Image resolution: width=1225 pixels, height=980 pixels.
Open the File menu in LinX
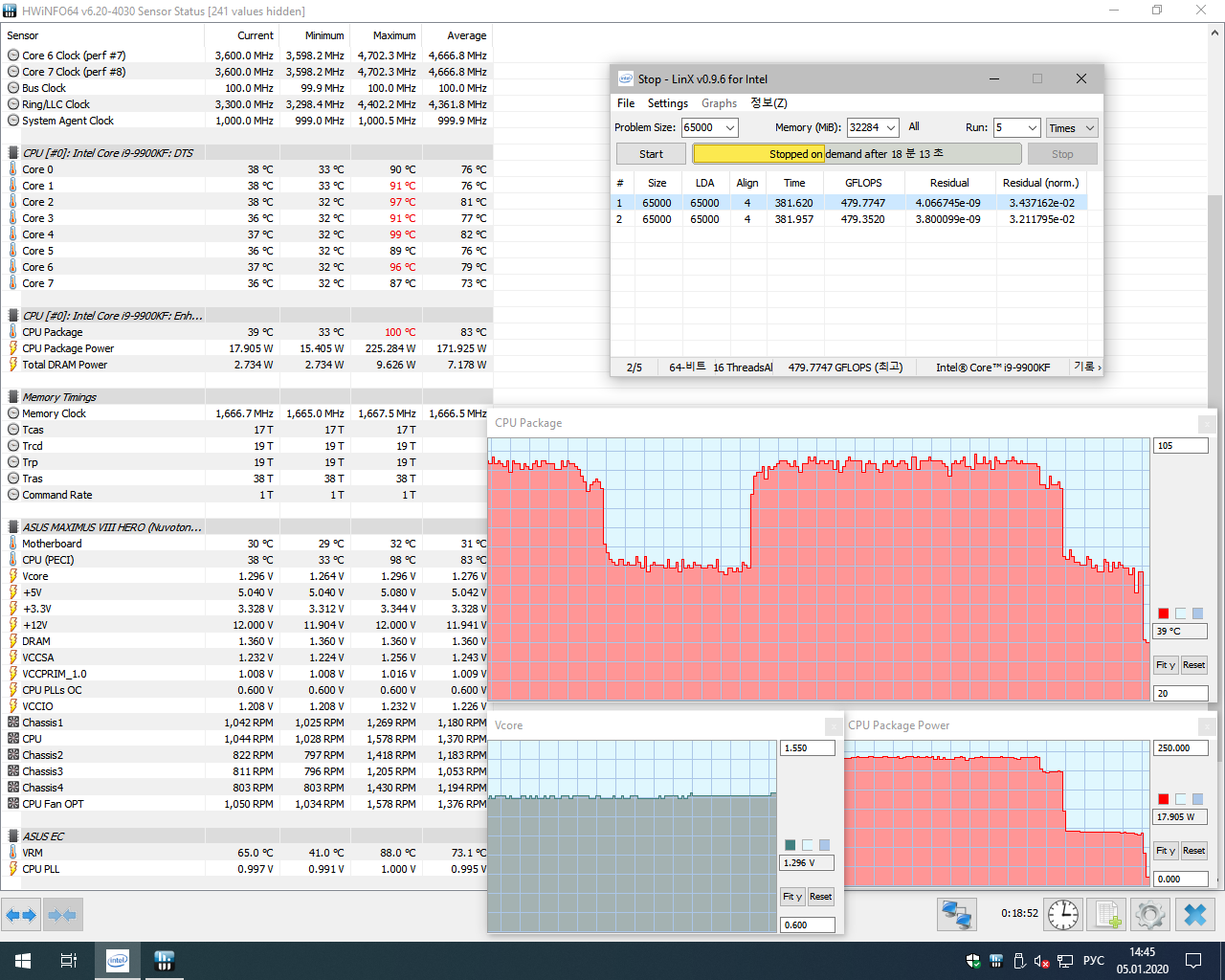[x=626, y=103]
